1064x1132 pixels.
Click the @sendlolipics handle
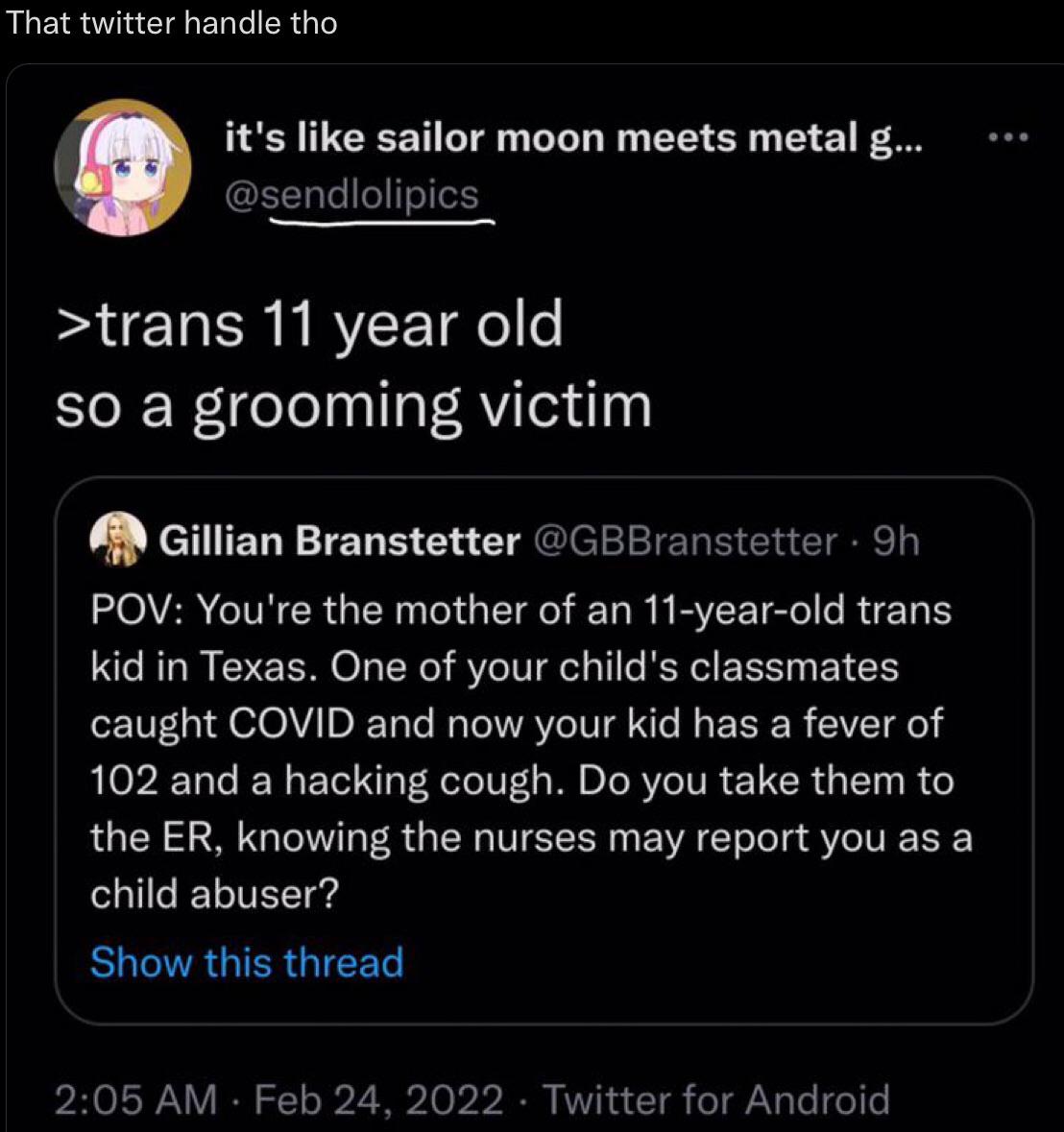[351, 195]
